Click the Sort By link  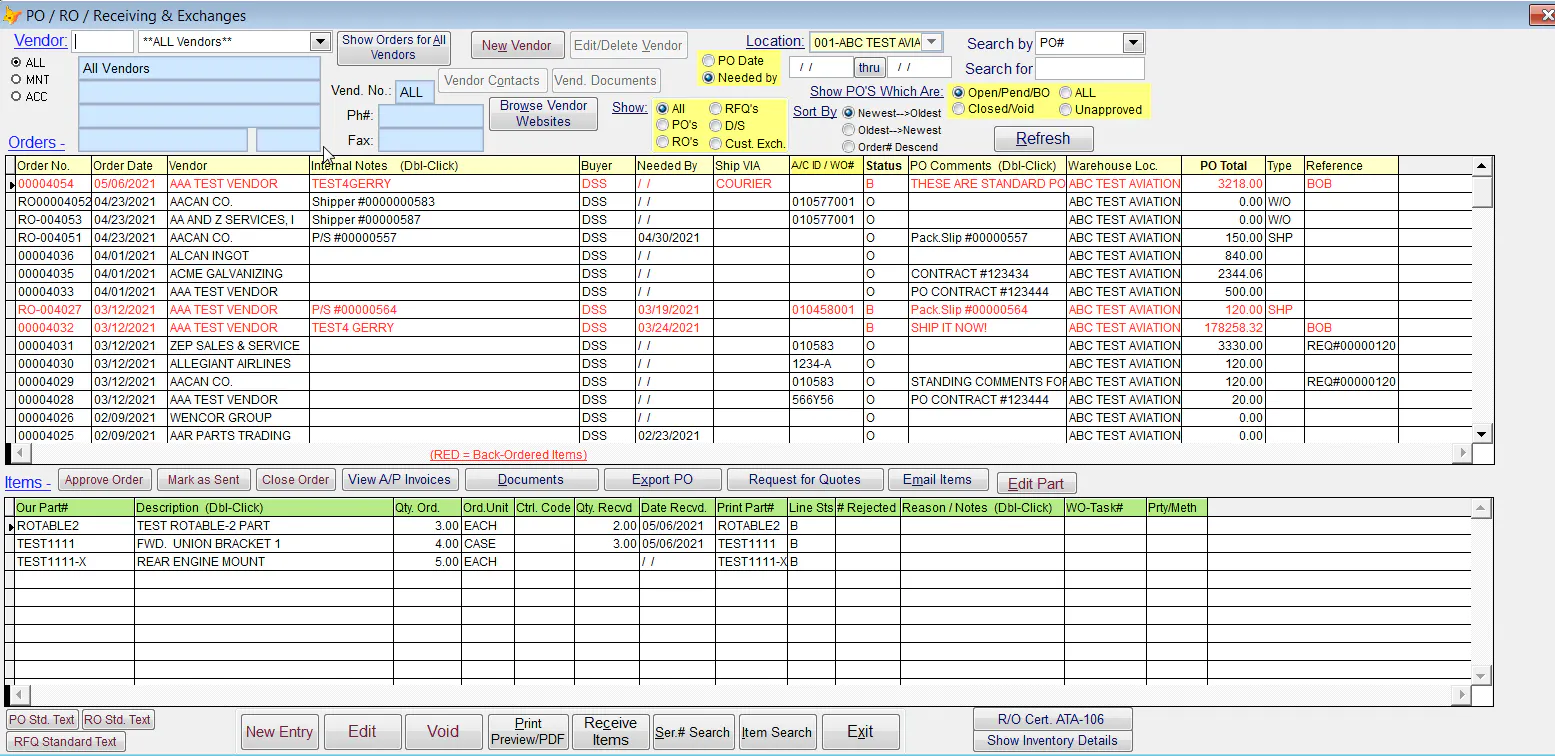click(815, 111)
